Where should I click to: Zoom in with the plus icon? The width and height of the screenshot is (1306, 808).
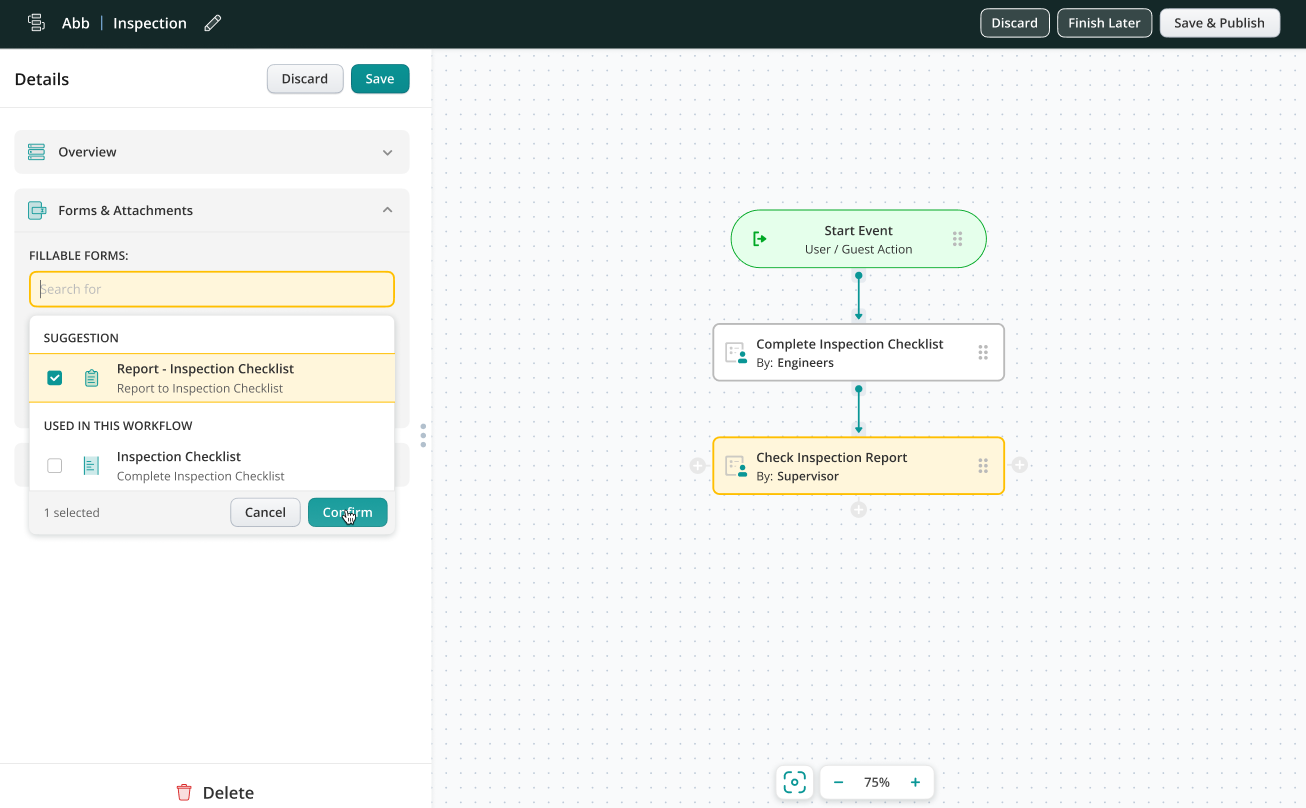915,782
